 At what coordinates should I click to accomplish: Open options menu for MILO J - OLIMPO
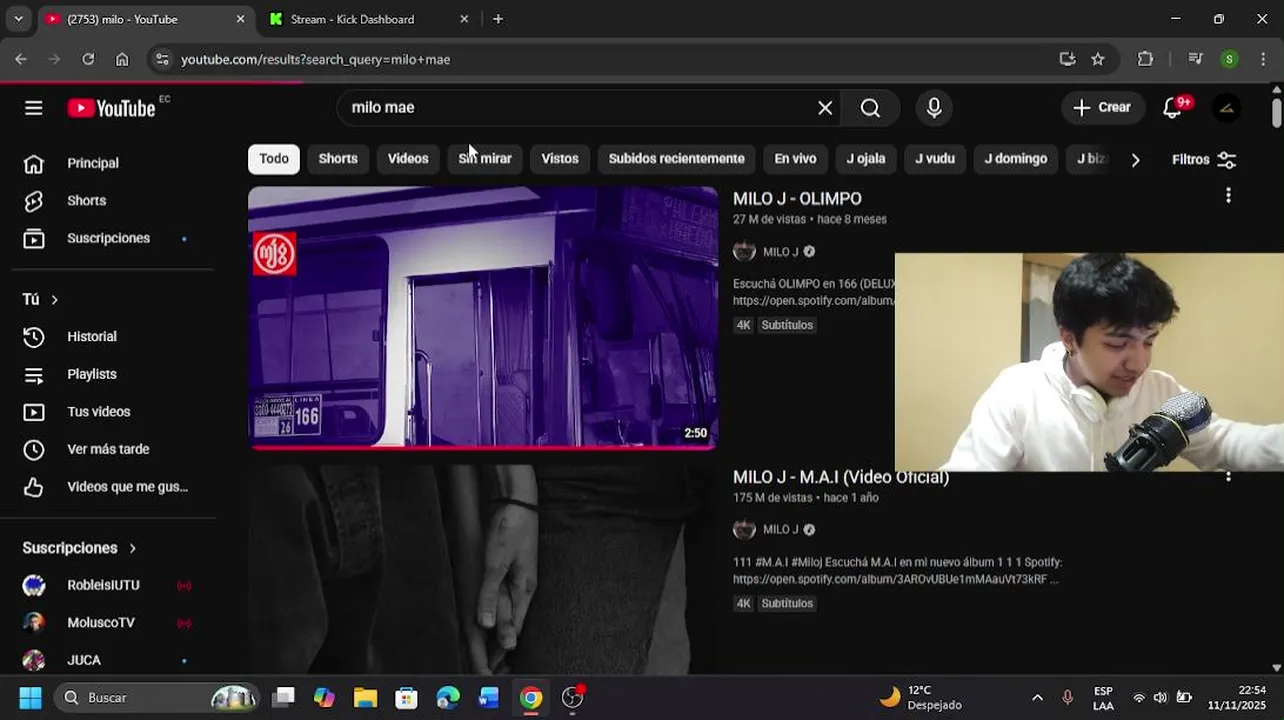tap(1228, 196)
